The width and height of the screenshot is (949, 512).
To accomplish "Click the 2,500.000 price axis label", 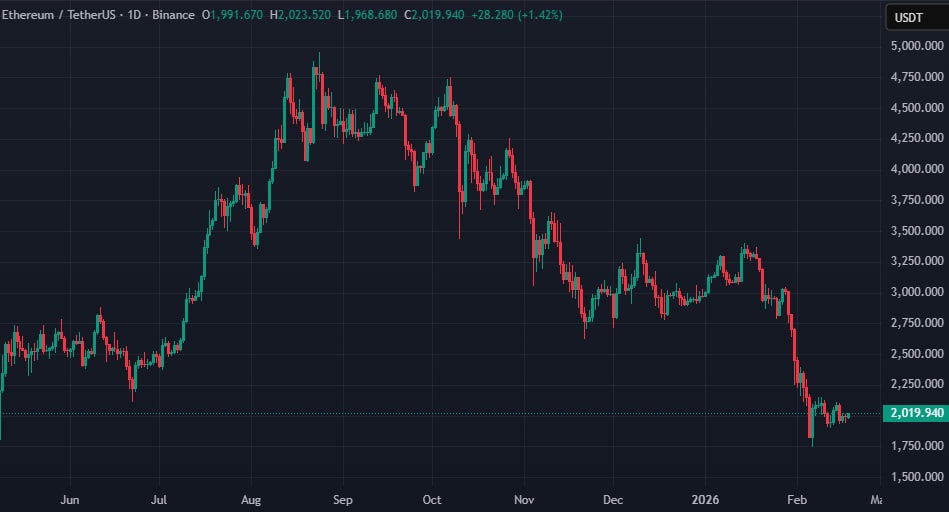I will (x=917, y=353).
